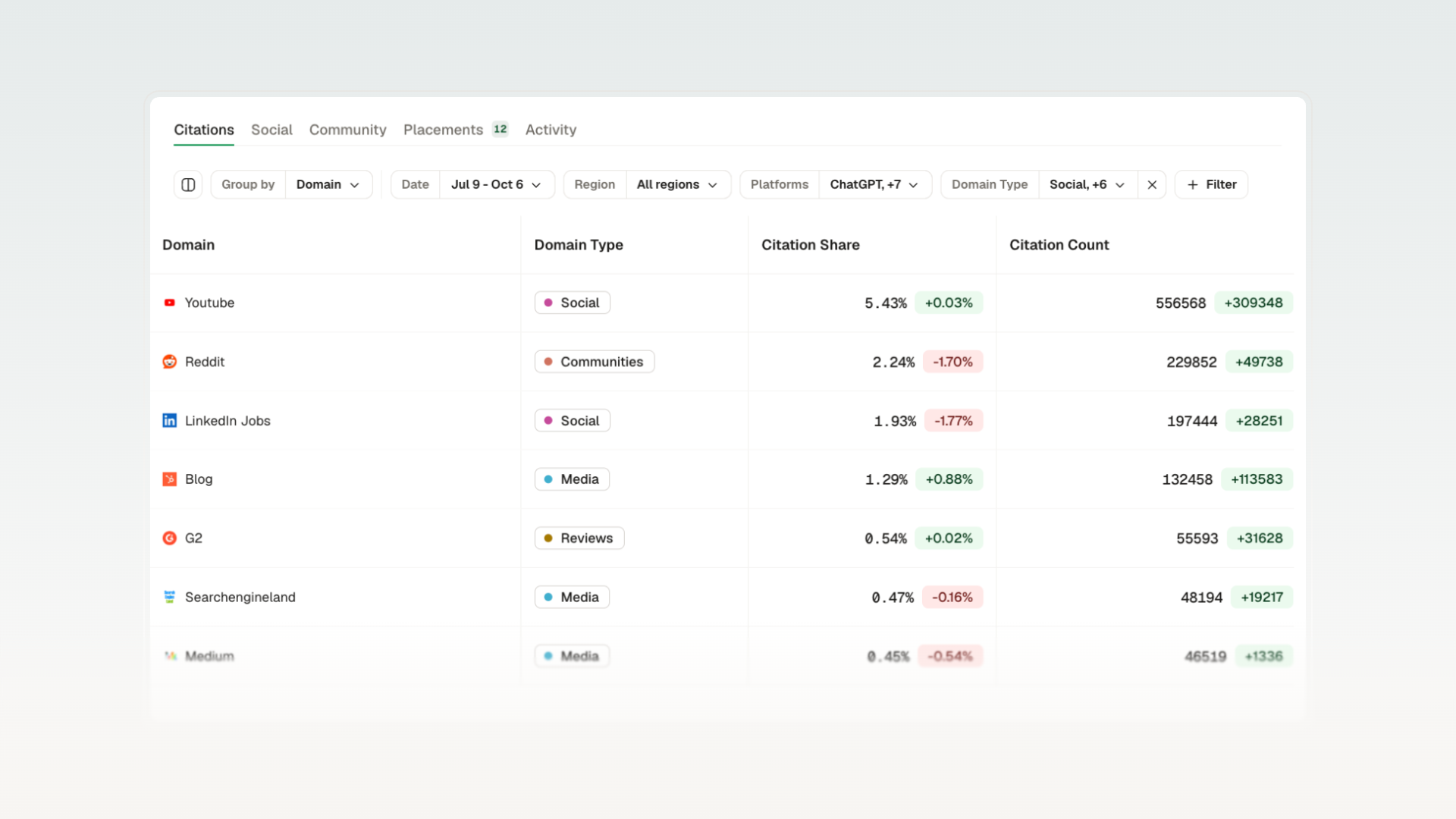This screenshot has height=819, width=1456.
Task: Click the LinkedIn Jobs logo icon
Action: click(170, 420)
